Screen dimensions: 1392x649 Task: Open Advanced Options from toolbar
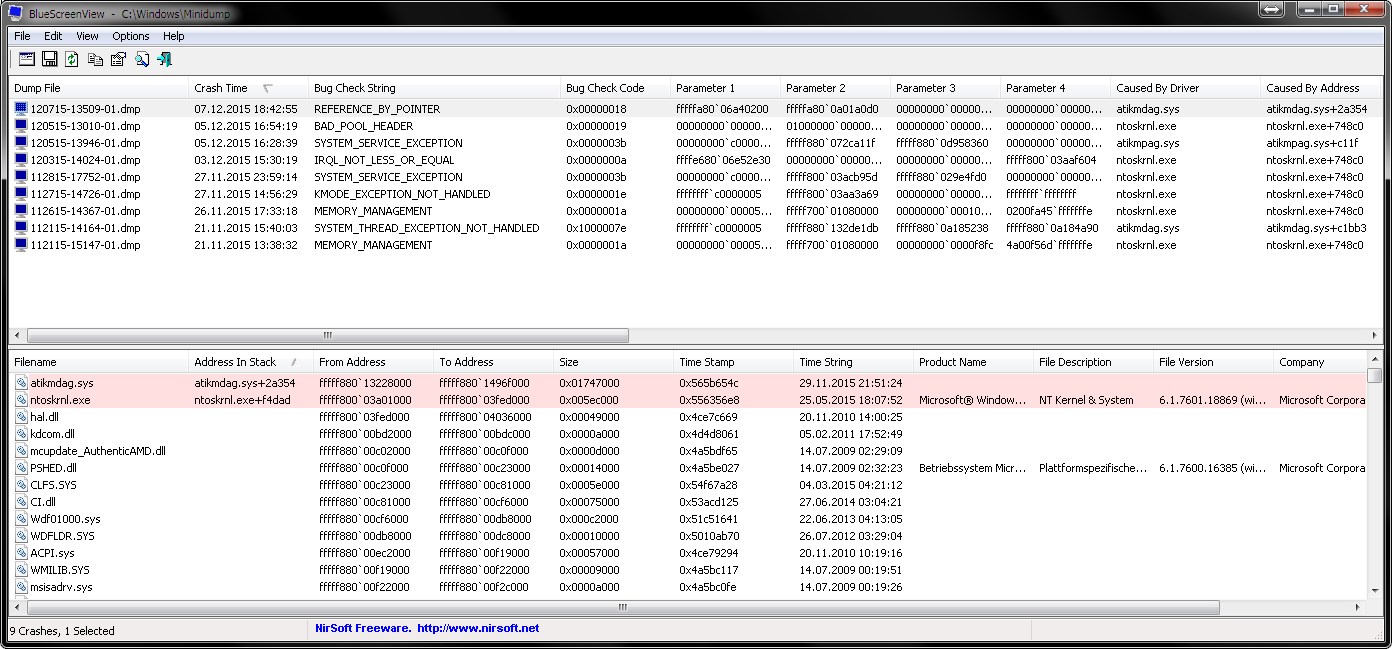point(26,59)
